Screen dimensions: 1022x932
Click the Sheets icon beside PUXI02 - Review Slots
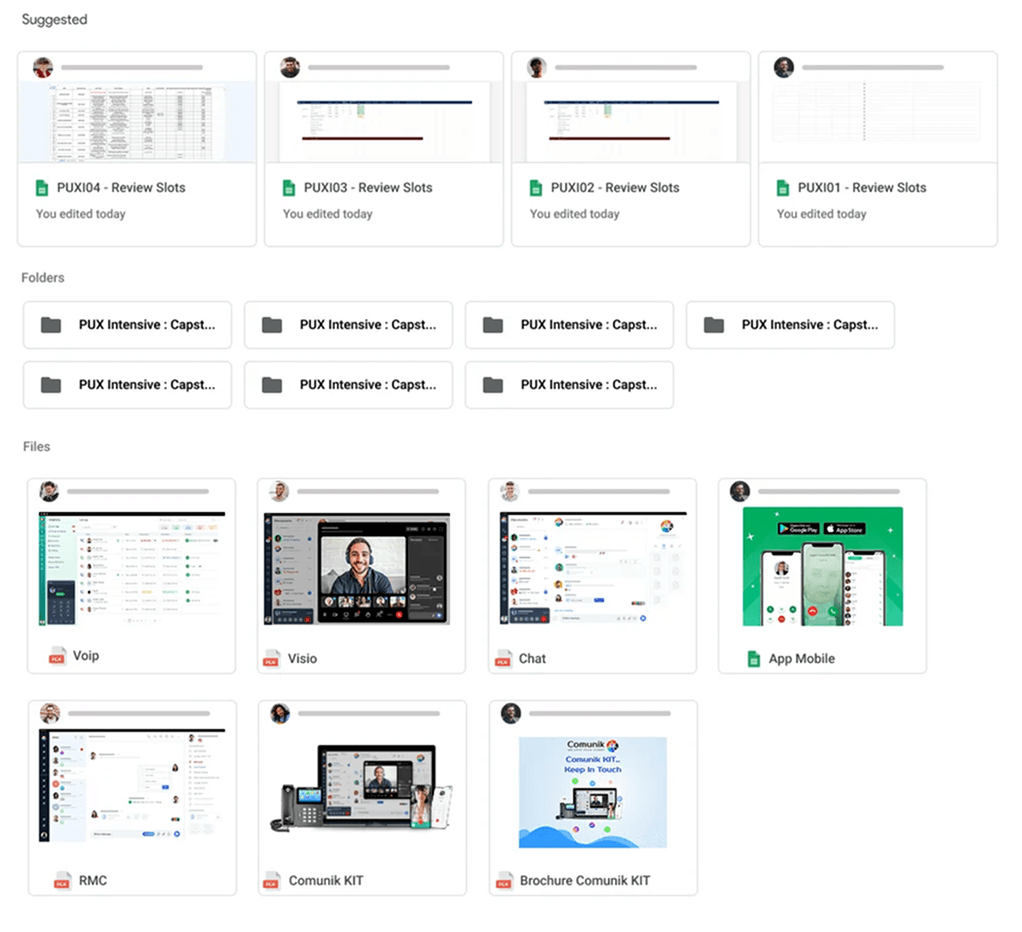(x=536, y=188)
